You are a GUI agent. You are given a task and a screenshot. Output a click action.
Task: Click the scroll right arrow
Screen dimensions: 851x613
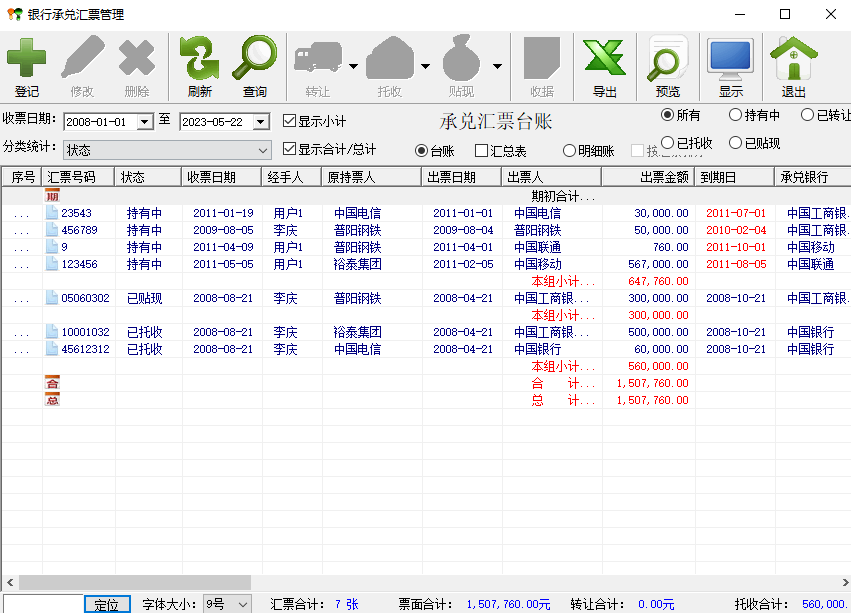point(844,583)
